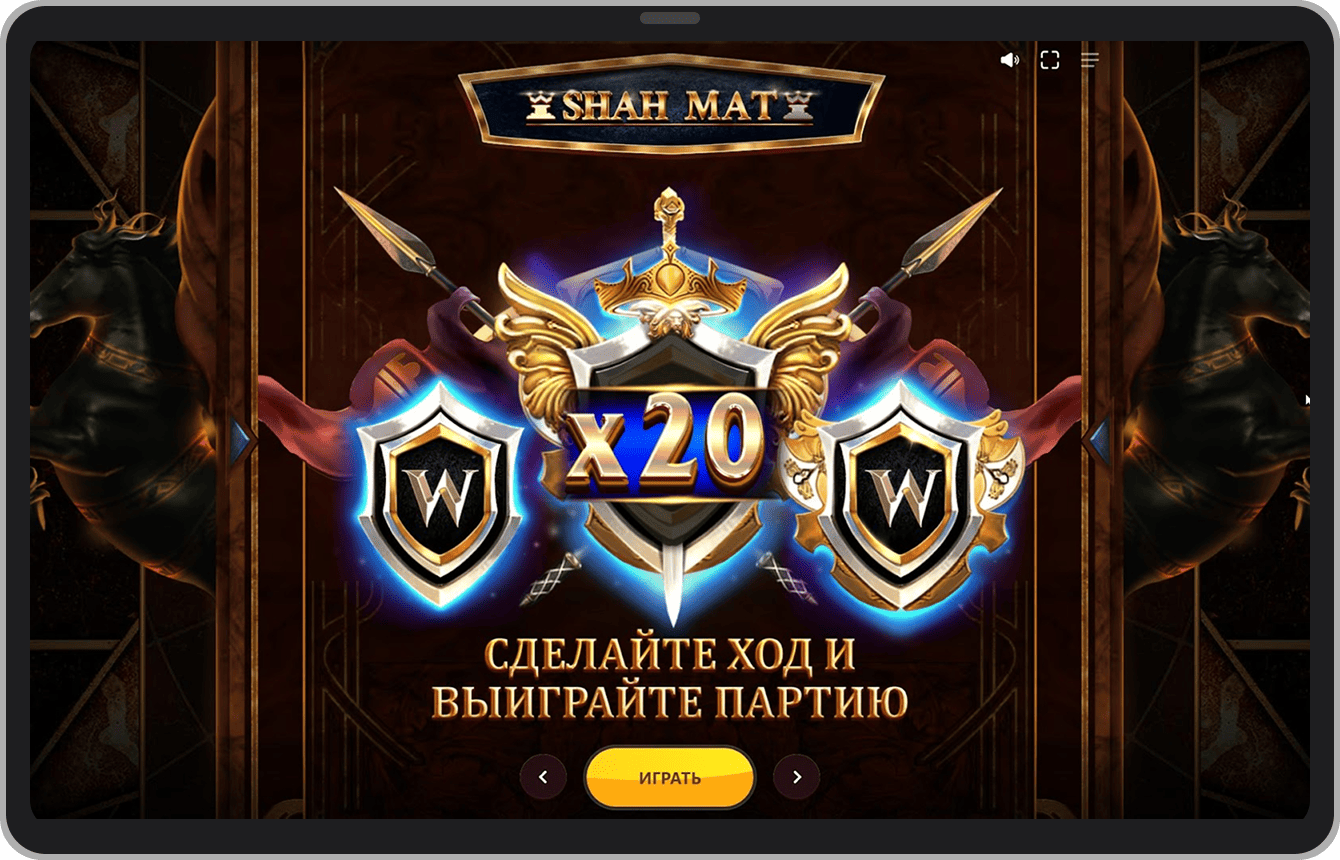The height and width of the screenshot is (860, 1340).
Task: Mute the game sound speaker icon
Action: (x=1010, y=61)
